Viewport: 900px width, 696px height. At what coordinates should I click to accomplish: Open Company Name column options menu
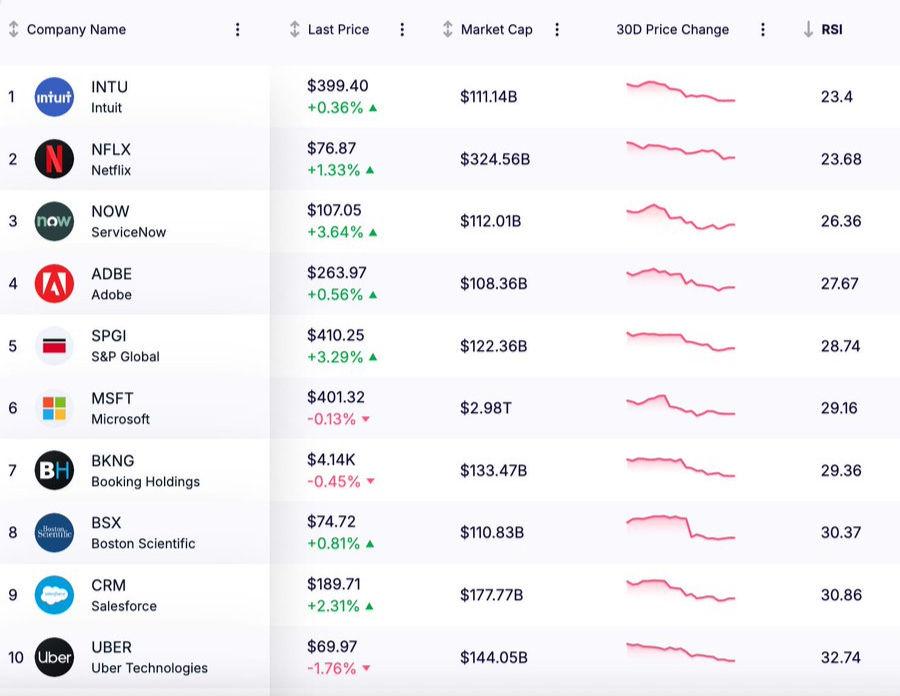[238, 29]
